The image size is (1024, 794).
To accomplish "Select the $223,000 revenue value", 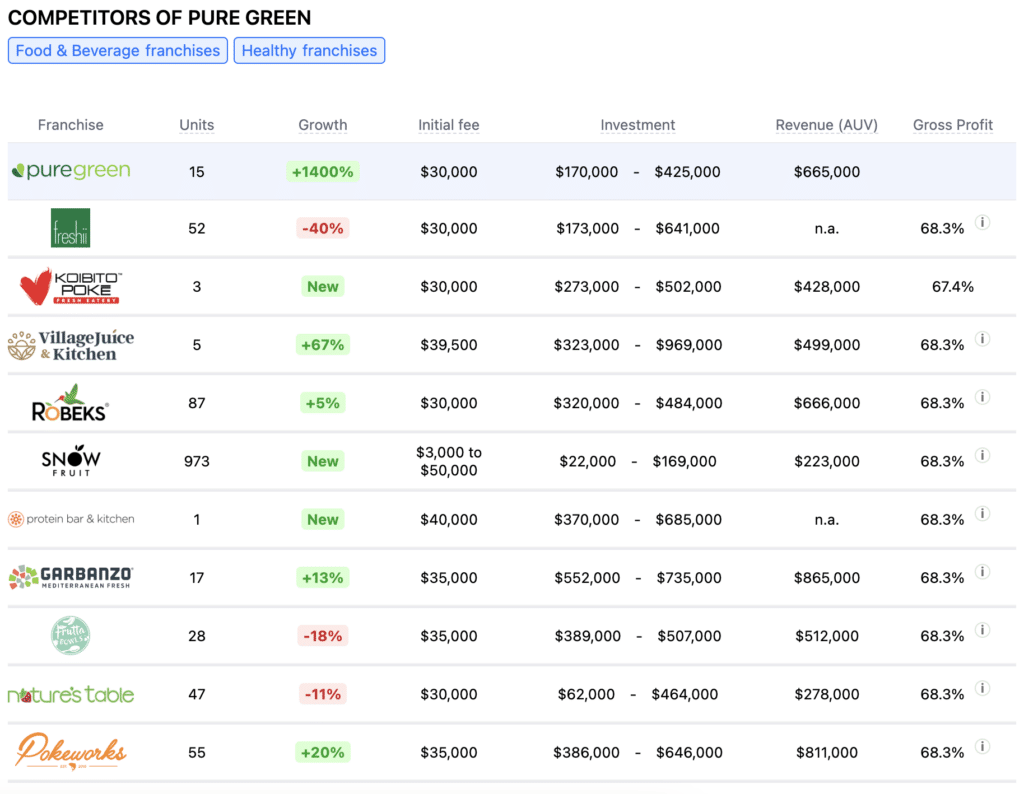I will coord(827,461).
